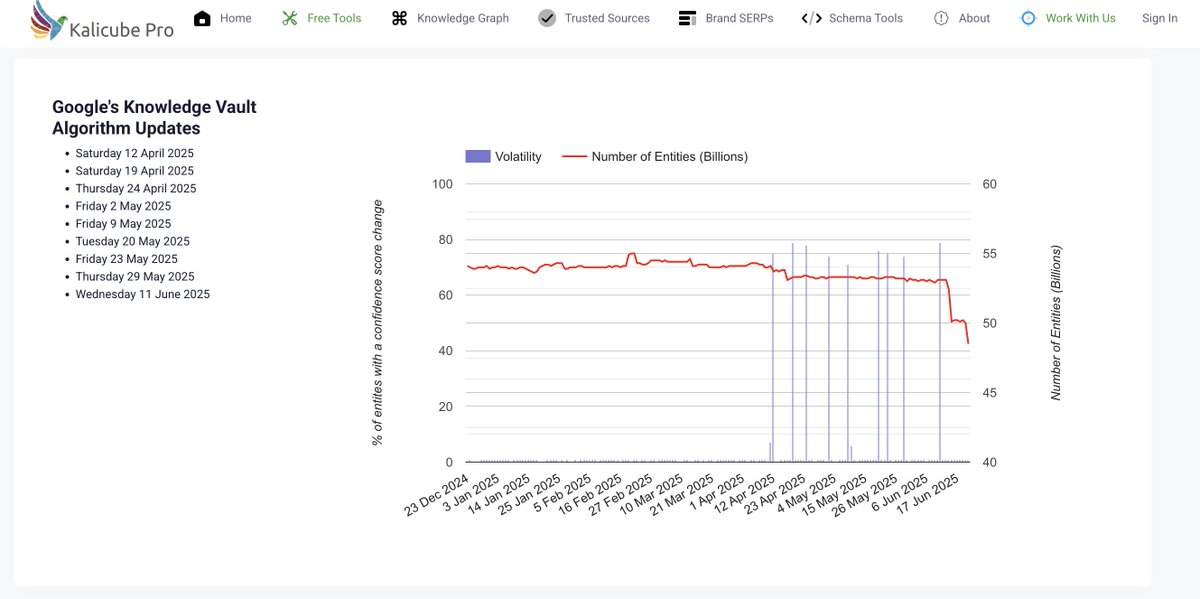The height and width of the screenshot is (599, 1200).
Task: Click the 1 Apr 2025 axis label
Action: click(718, 492)
